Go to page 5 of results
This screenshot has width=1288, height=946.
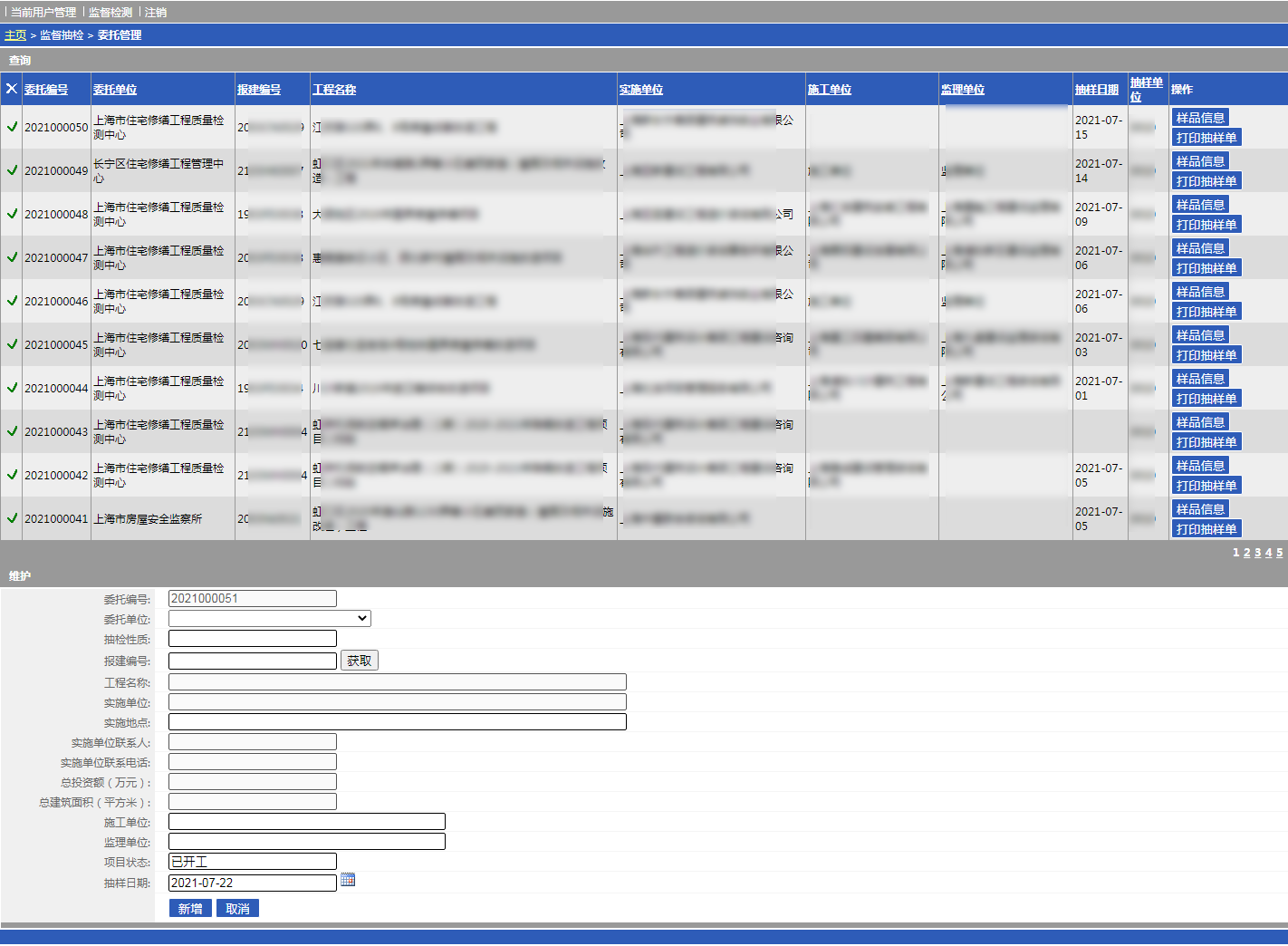(x=1280, y=553)
